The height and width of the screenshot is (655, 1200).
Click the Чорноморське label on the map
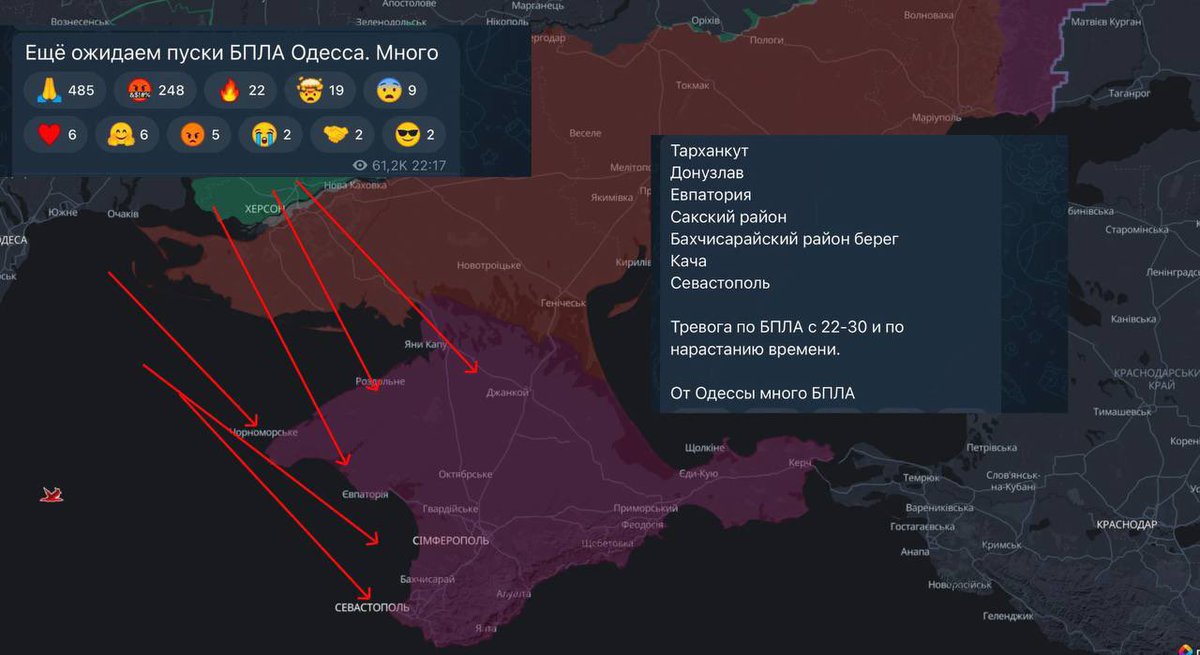pyautogui.click(x=264, y=432)
